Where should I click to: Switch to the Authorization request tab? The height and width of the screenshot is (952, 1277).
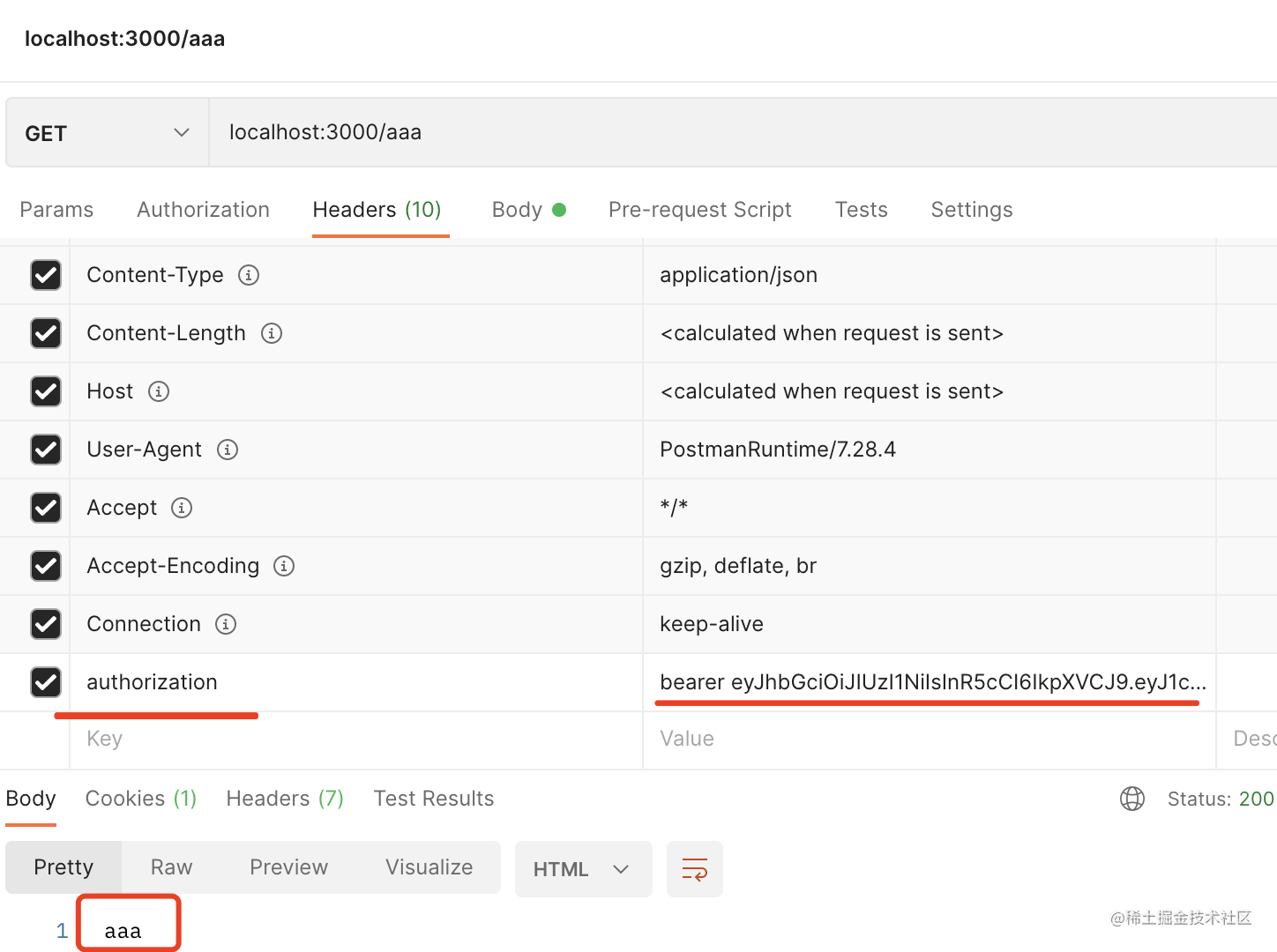(203, 210)
